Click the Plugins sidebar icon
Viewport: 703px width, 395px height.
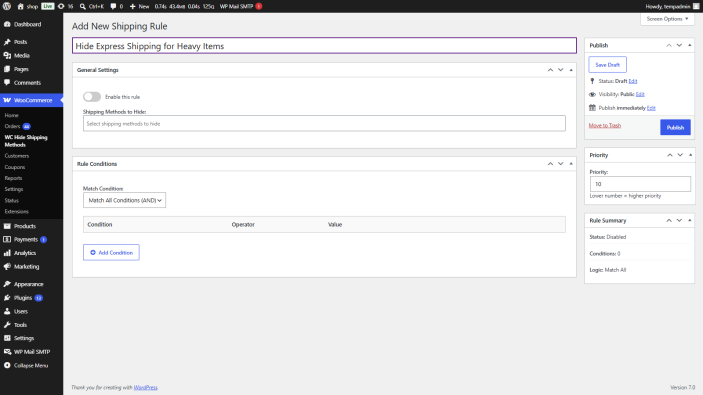[7, 298]
